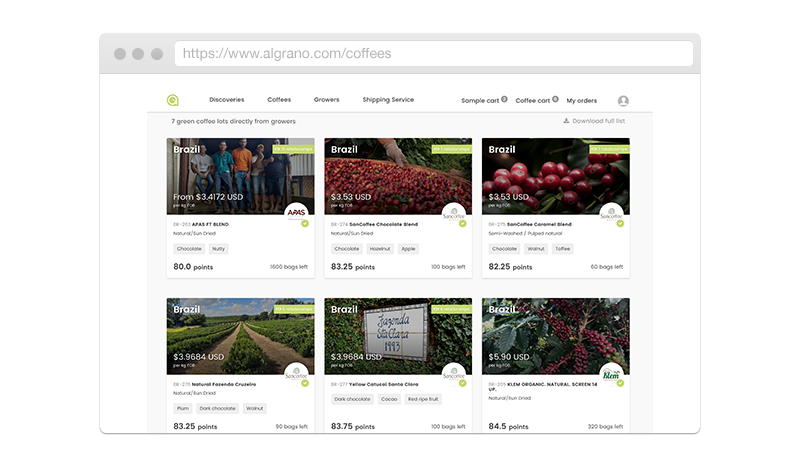Click Sancoffee logo on Yellow Catucai card
The width and height of the screenshot is (800, 470).
[454, 374]
